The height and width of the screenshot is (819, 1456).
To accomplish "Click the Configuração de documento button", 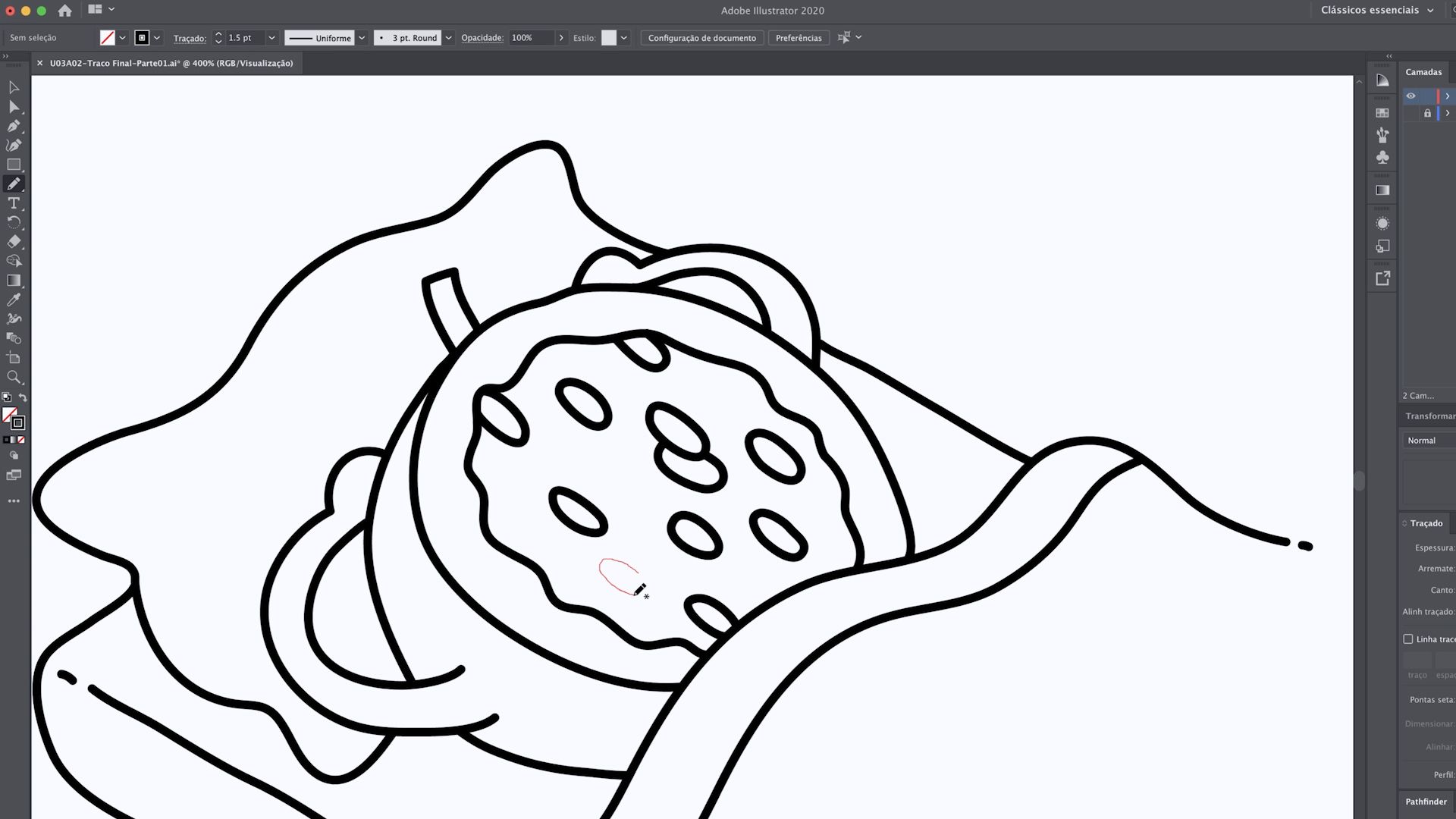I will coord(701,38).
